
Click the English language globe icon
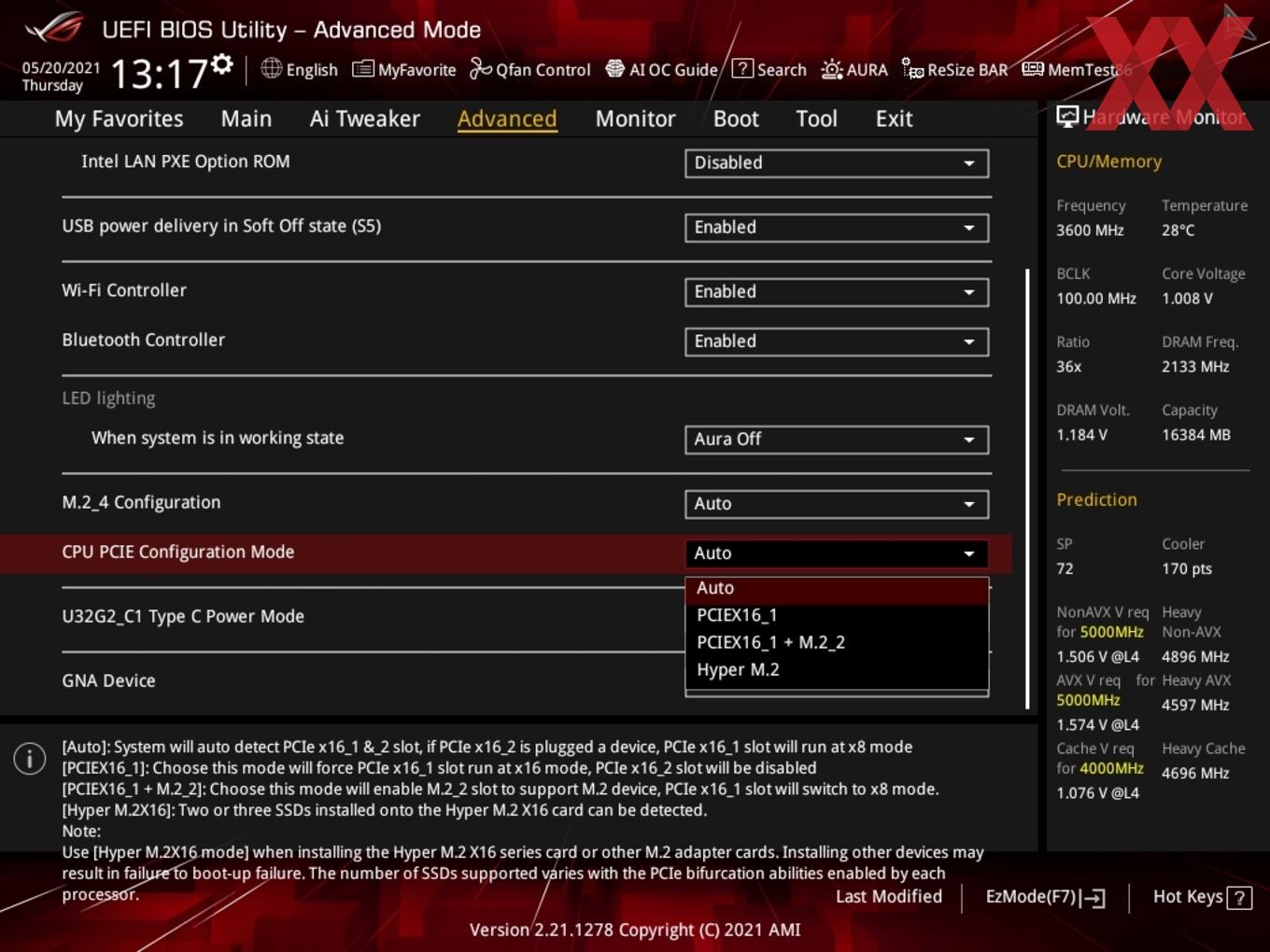click(x=271, y=68)
